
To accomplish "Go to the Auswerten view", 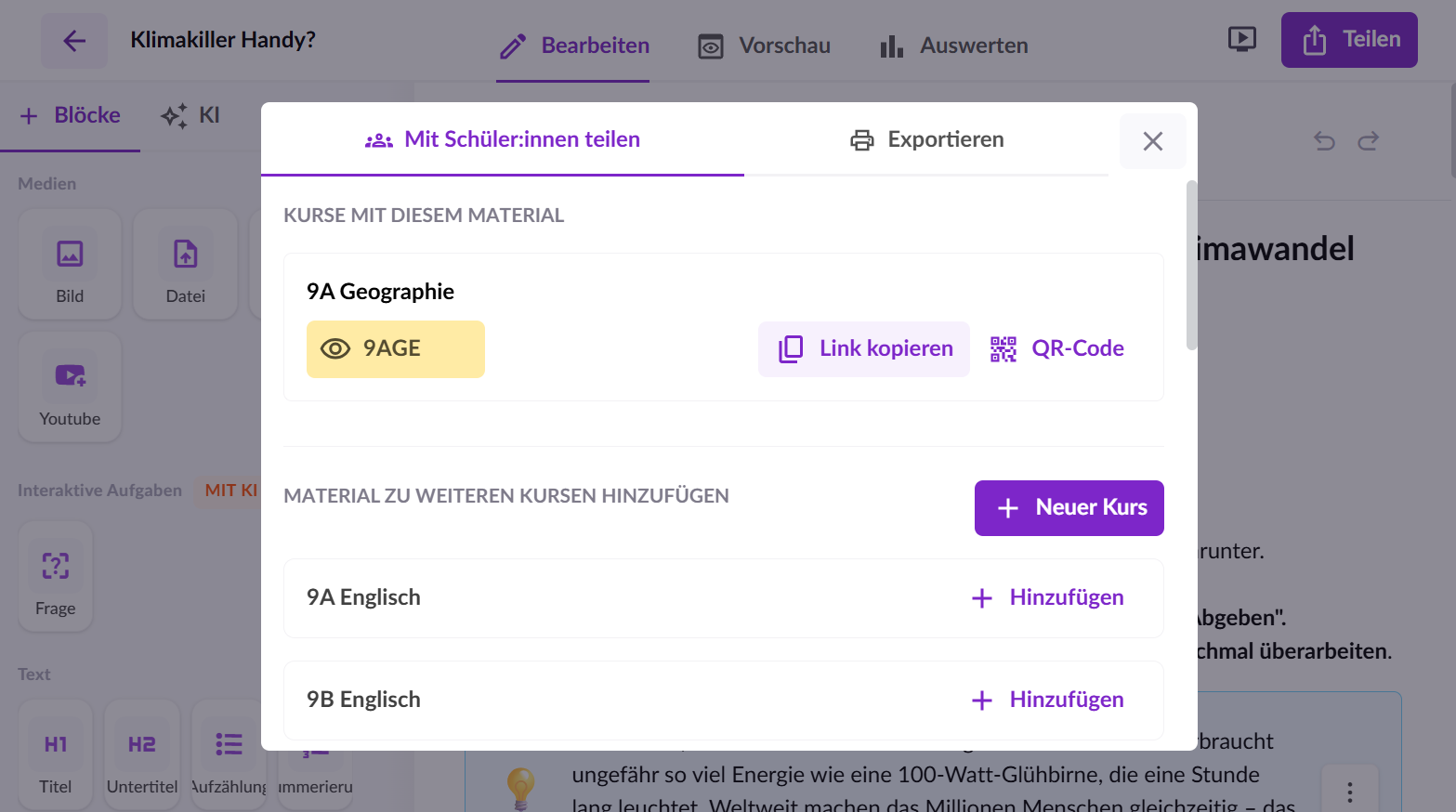I will [x=953, y=46].
